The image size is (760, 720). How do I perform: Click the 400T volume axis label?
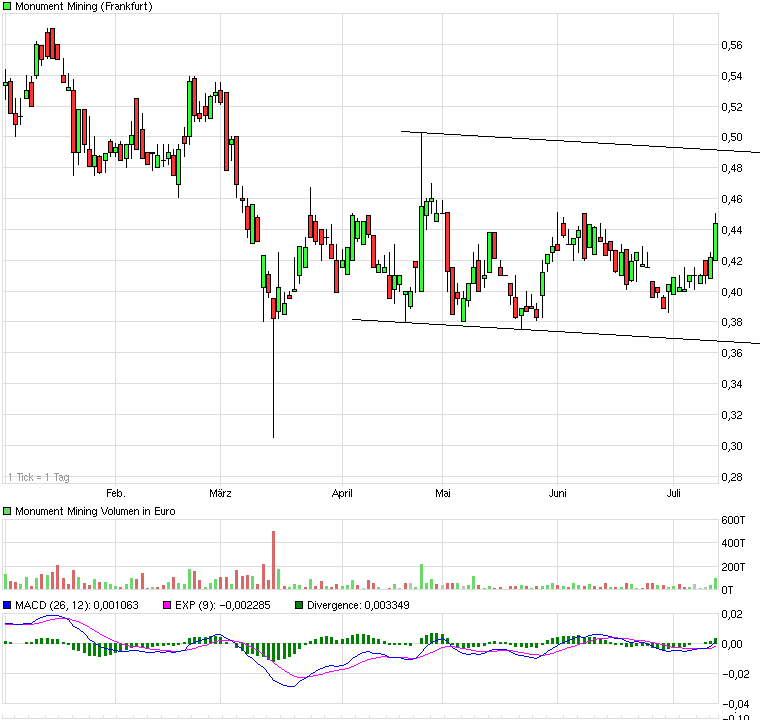click(x=733, y=543)
